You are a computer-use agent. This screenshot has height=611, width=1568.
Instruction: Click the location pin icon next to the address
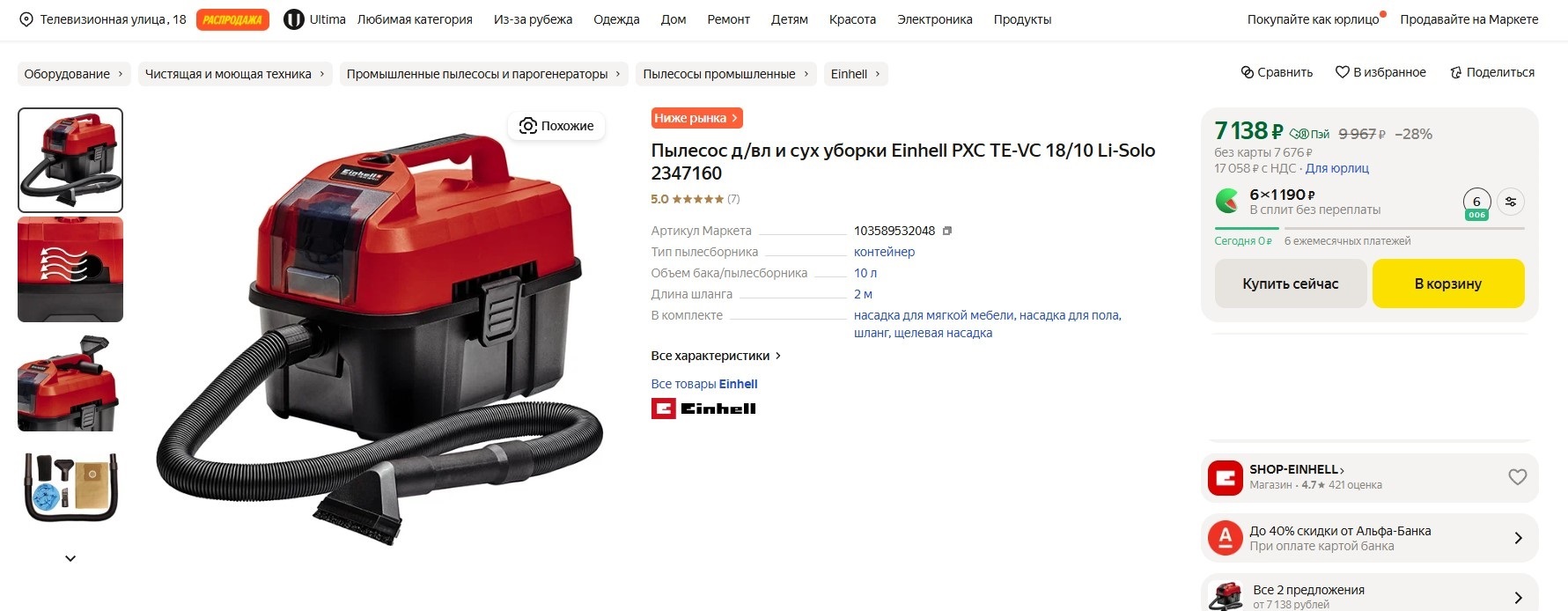26,19
